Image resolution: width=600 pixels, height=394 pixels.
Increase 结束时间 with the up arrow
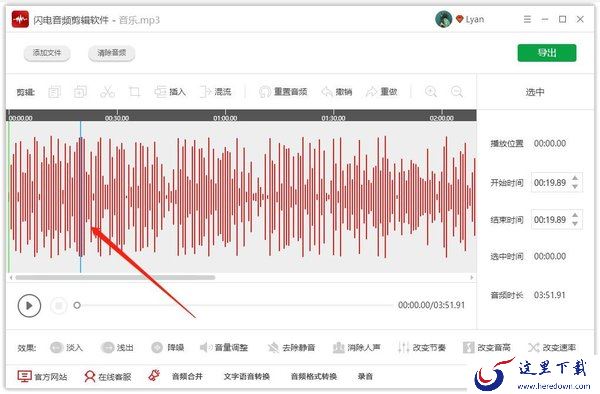tap(575, 215)
